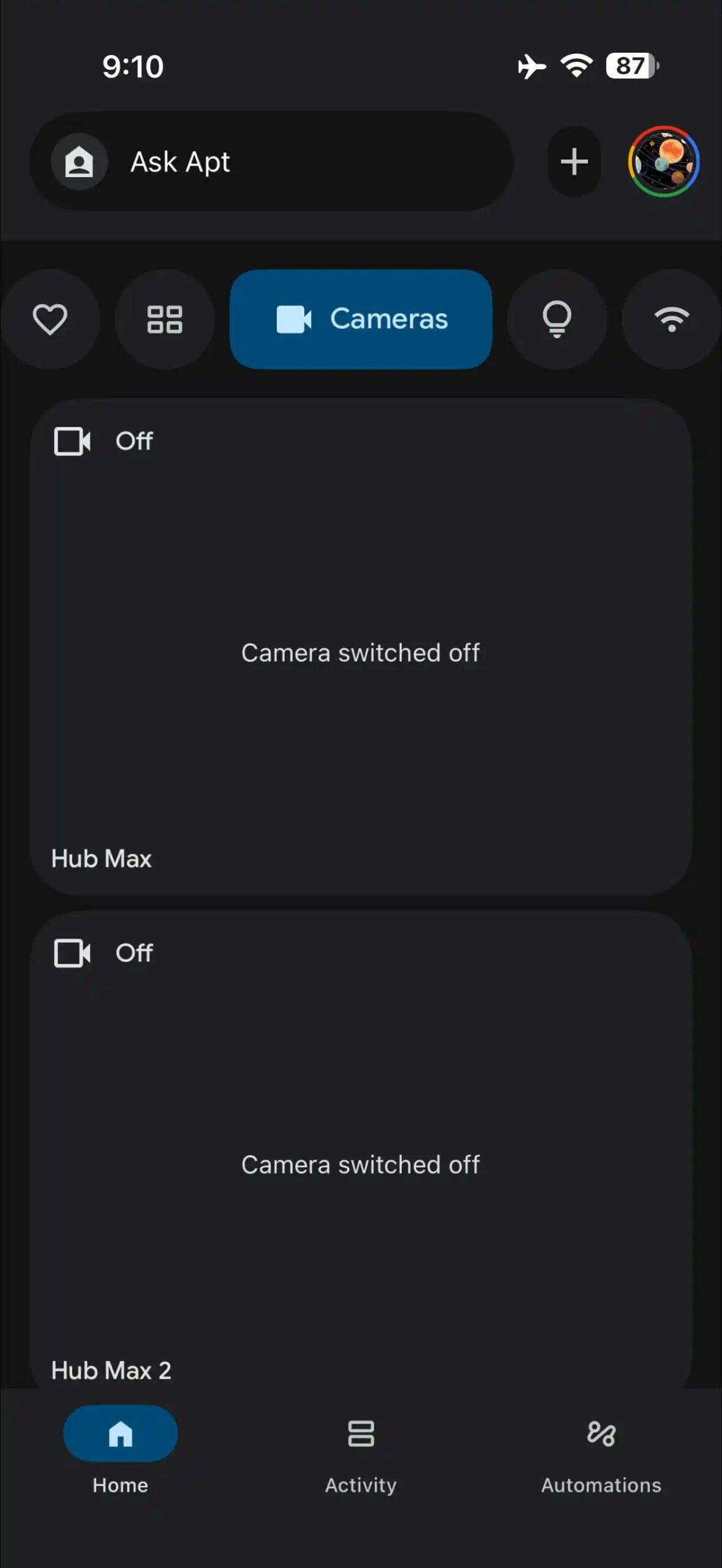The width and height of the screenshot is (722, 1568).
Task: Tap the Favorites heart icon
Action: (50, 319)
